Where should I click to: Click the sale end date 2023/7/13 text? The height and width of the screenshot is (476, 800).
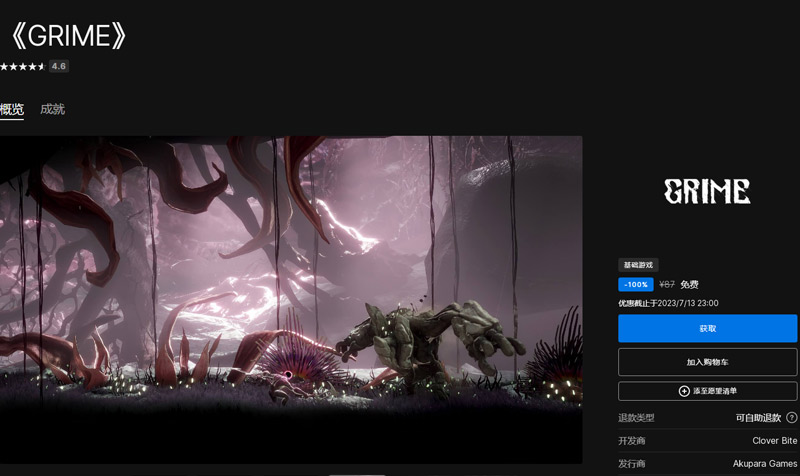coord(668,303)
